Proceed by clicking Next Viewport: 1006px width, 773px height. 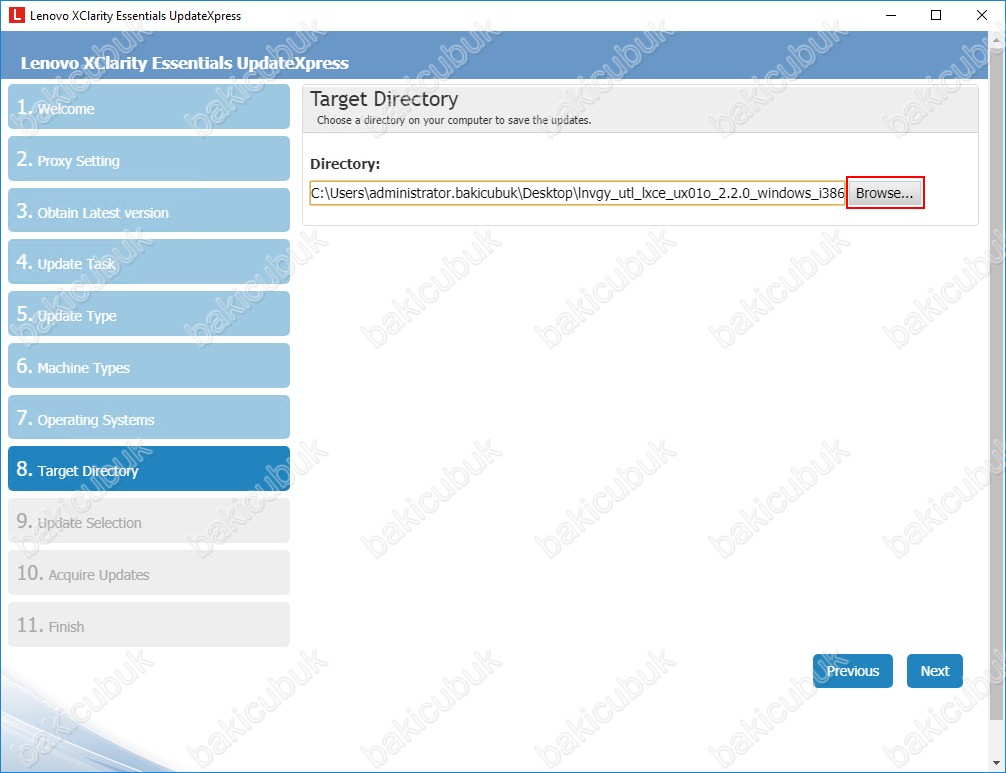click(x=934, y=671)
